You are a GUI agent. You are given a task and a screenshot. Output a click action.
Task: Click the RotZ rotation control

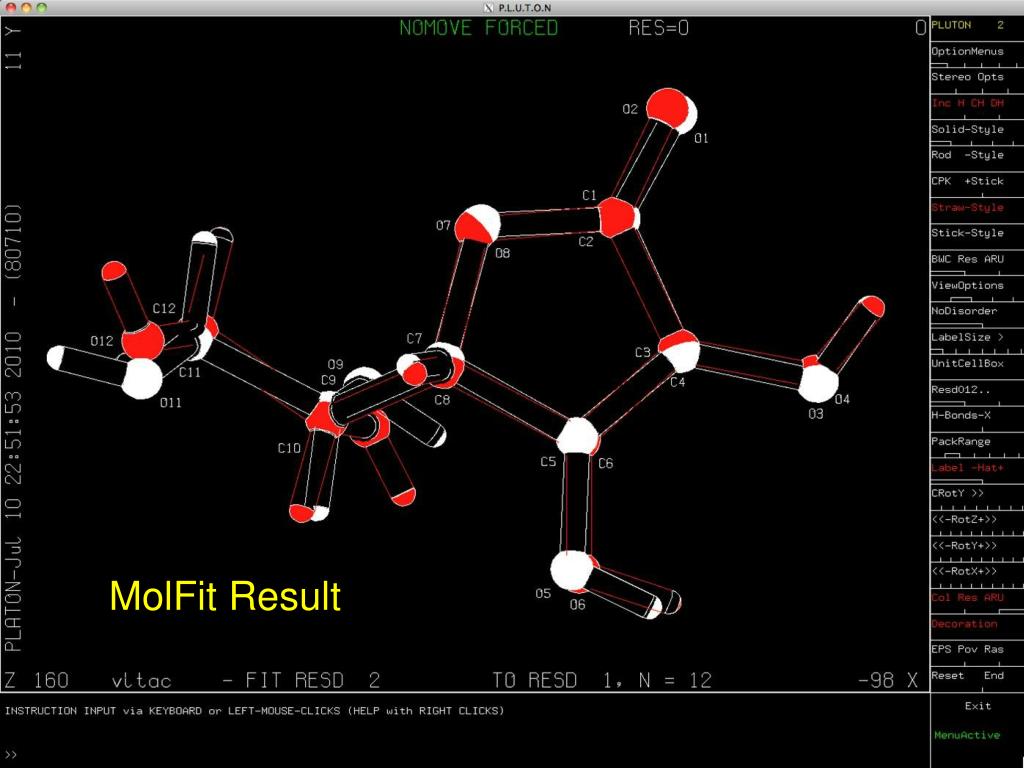click(x=967, y=519)
